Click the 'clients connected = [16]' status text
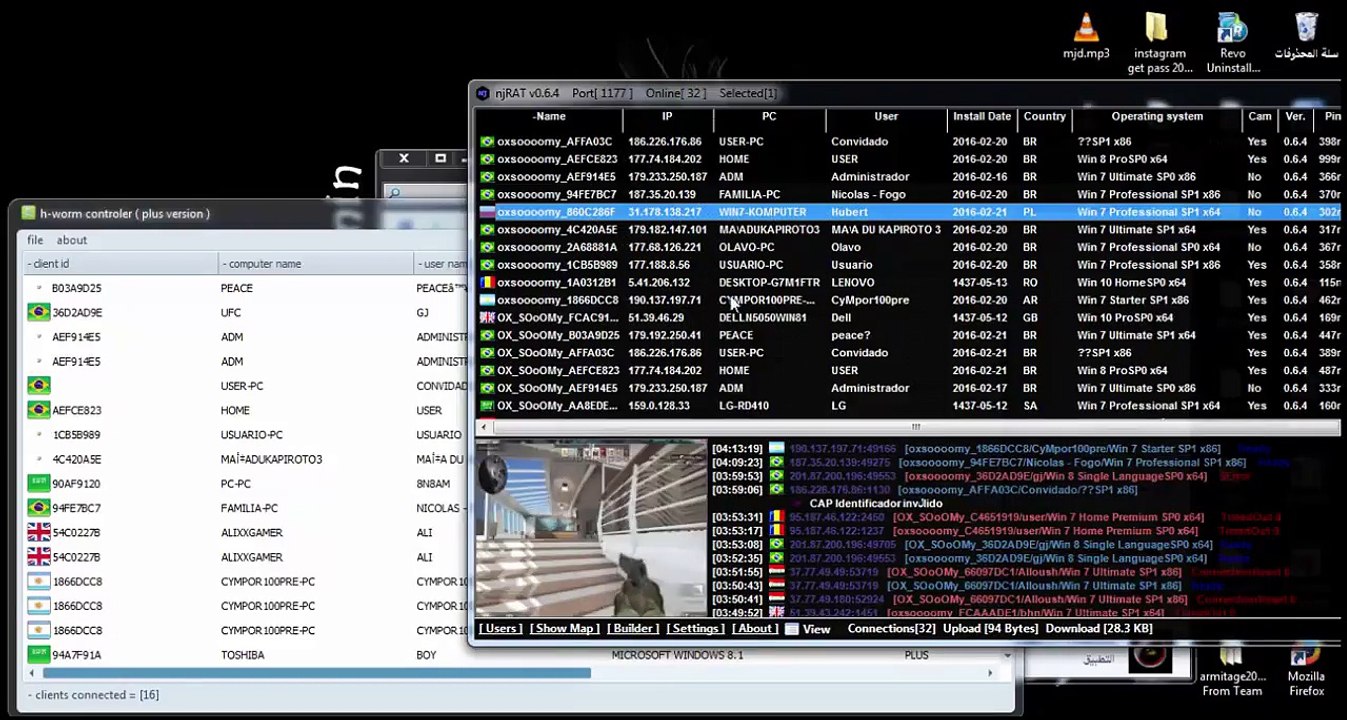1347x720 pixels. pos(93,695)
